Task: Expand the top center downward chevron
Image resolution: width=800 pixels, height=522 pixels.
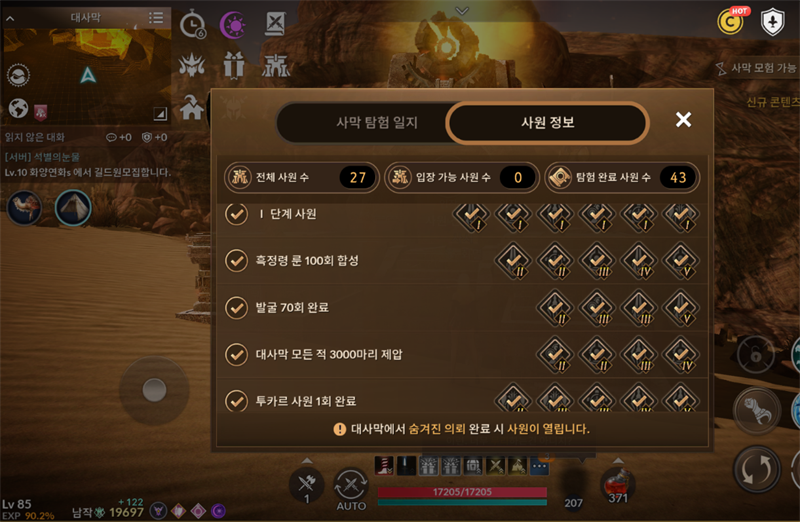Action: point(462,11)
